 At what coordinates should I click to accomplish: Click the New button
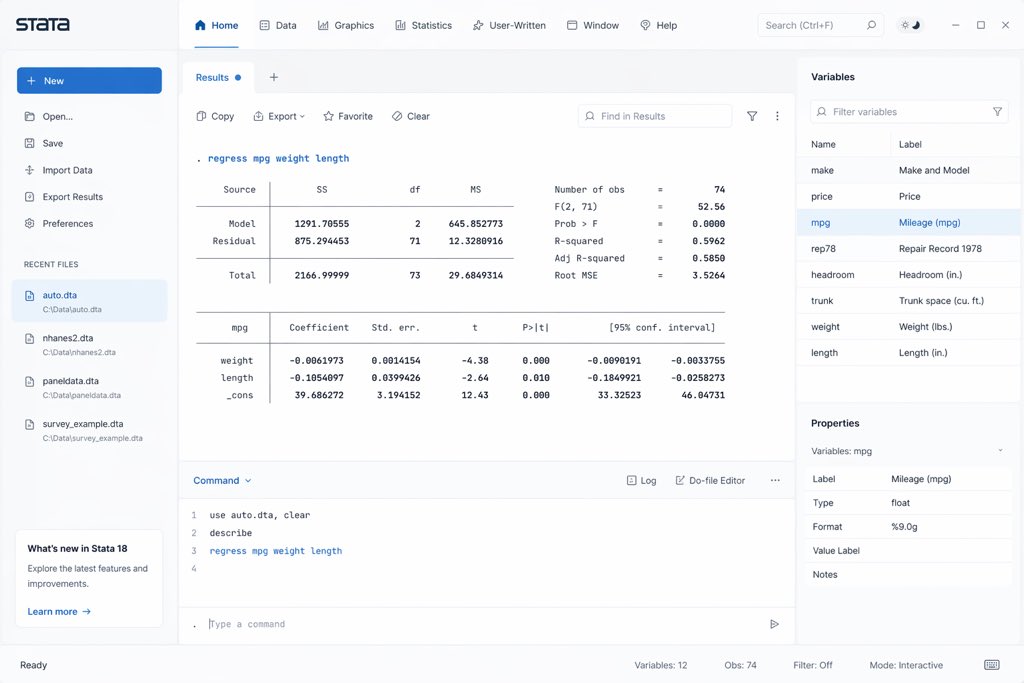pyautogui.click(x=89, y=80)
